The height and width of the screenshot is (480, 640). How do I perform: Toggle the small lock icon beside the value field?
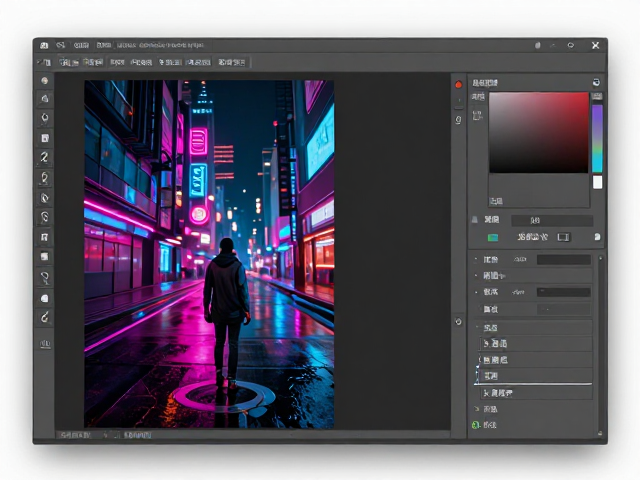pos(475,220)
